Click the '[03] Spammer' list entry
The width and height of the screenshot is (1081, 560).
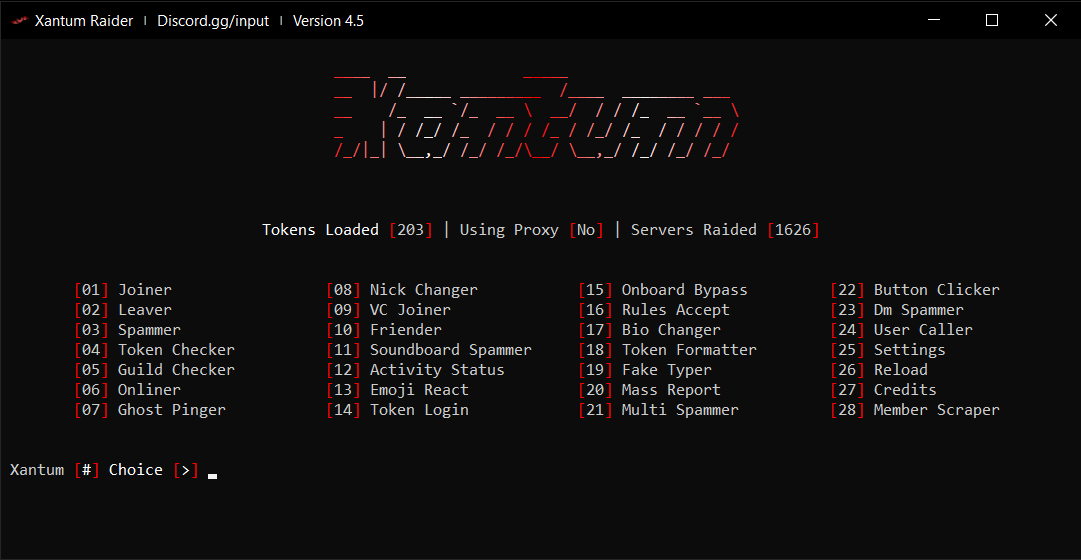(x=128, y=330)
